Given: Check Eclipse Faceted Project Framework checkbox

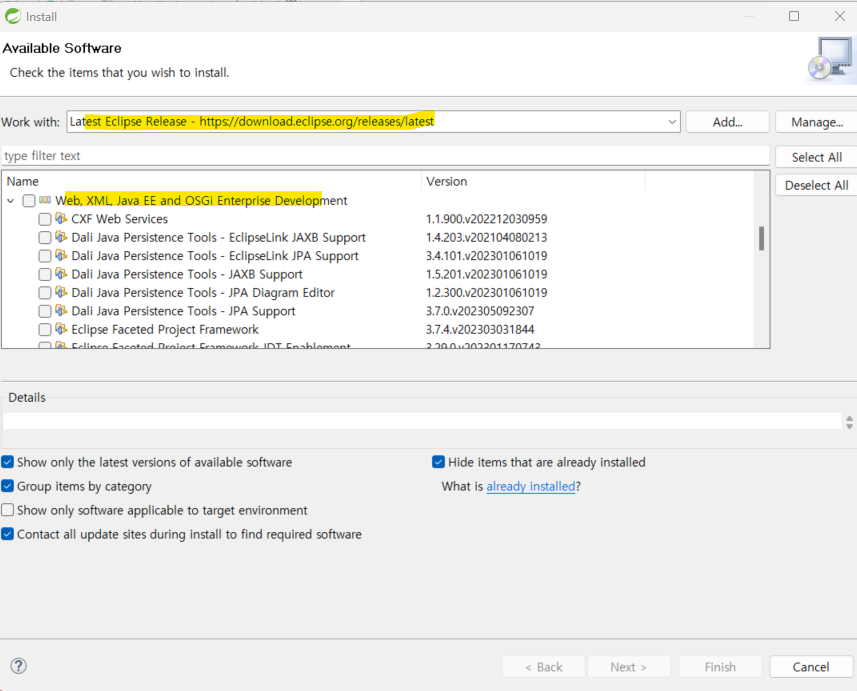Looking at the screenshot, I should [x=45, y=330].
